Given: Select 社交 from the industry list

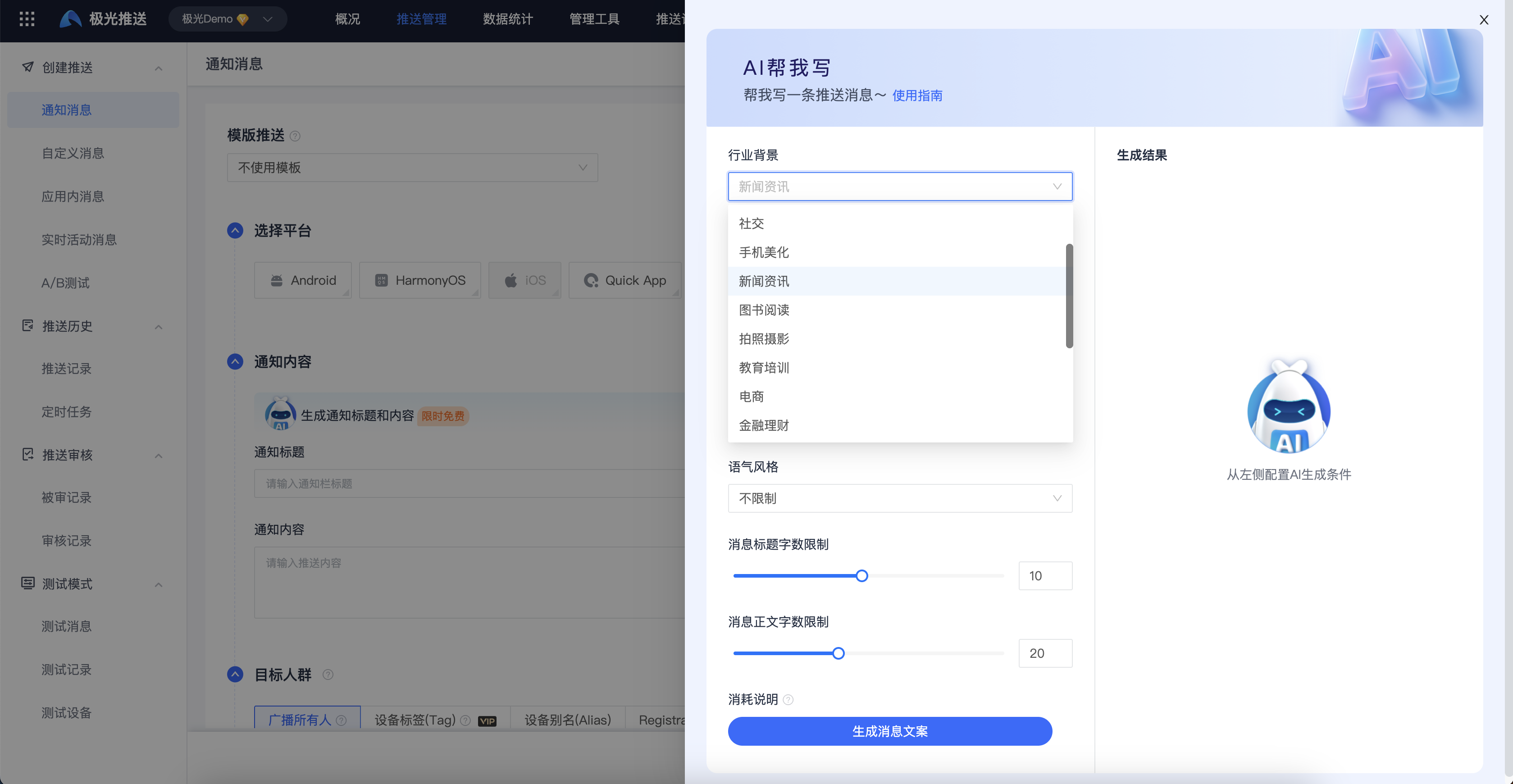Looking at the screenshot, I should (x=897, y=223).
